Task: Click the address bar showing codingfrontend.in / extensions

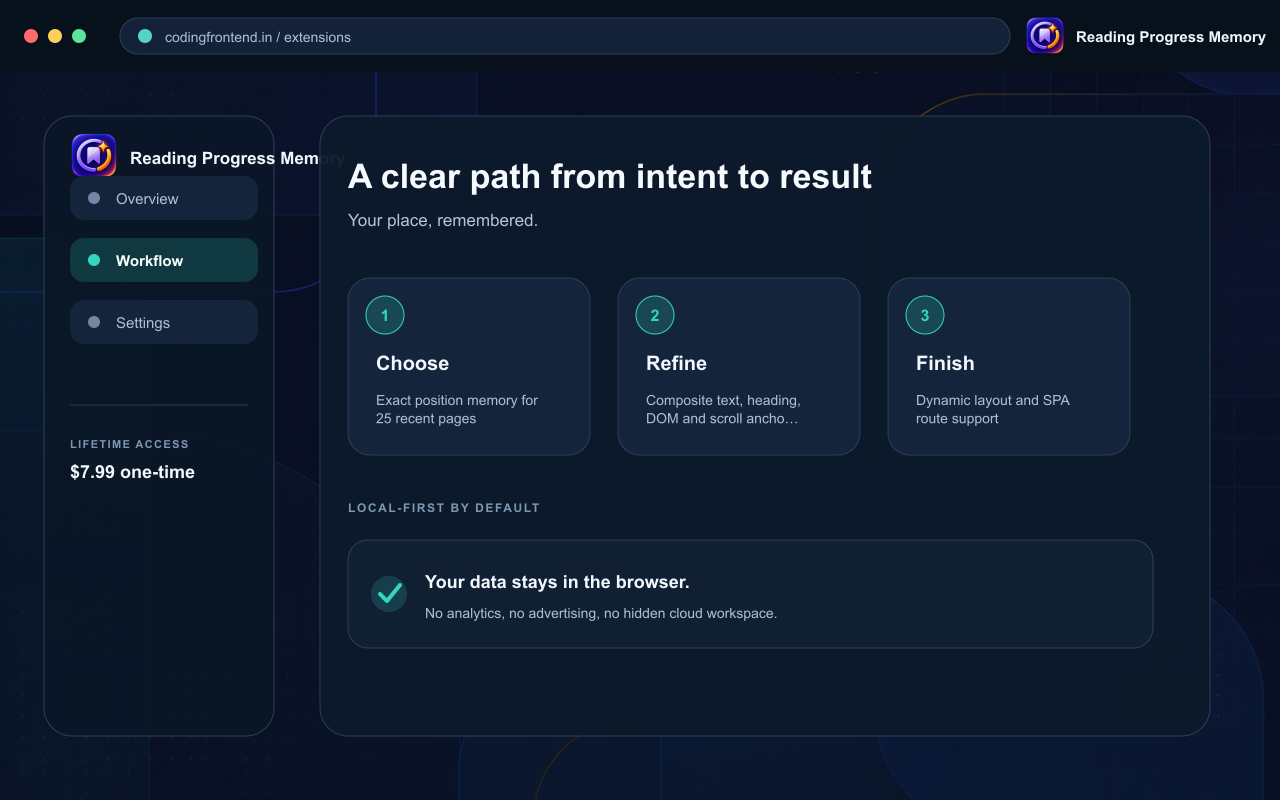Action: [x=565, y=36]
